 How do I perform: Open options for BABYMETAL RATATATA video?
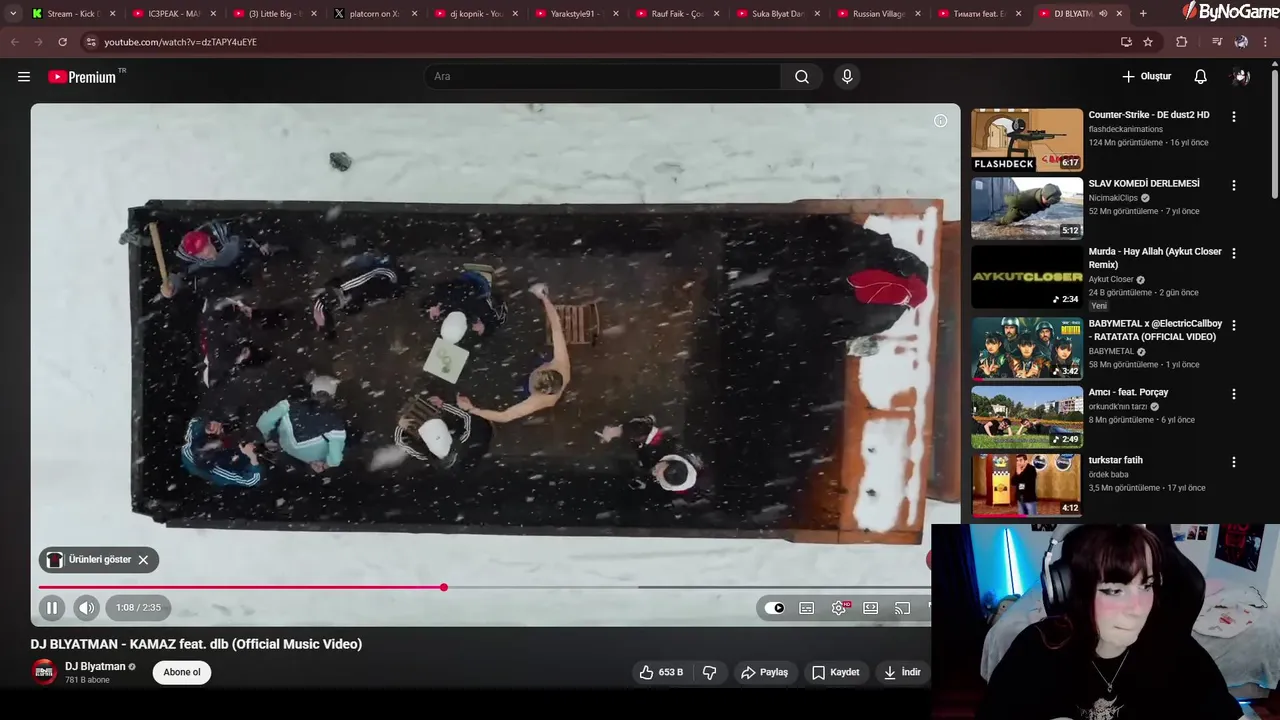1233,325
